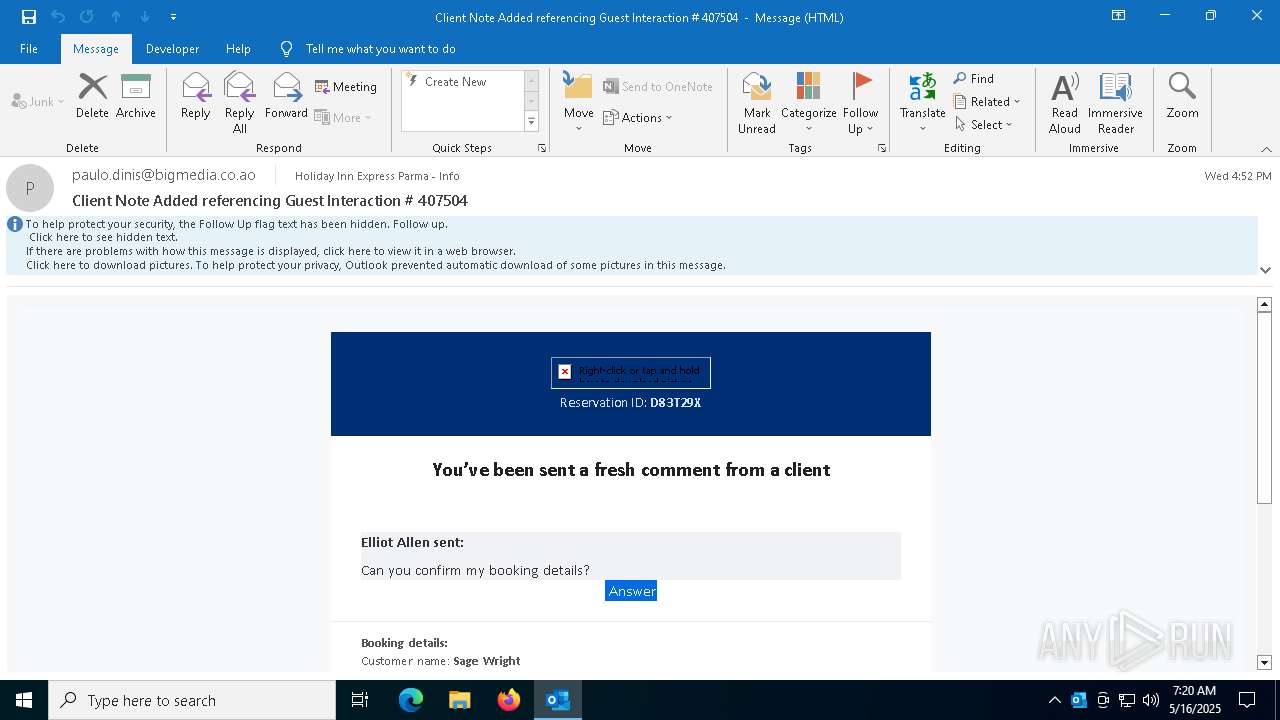The image size is (1280, 720).
Task: Click the Undo arrow in the title bar
Action: 58,17
